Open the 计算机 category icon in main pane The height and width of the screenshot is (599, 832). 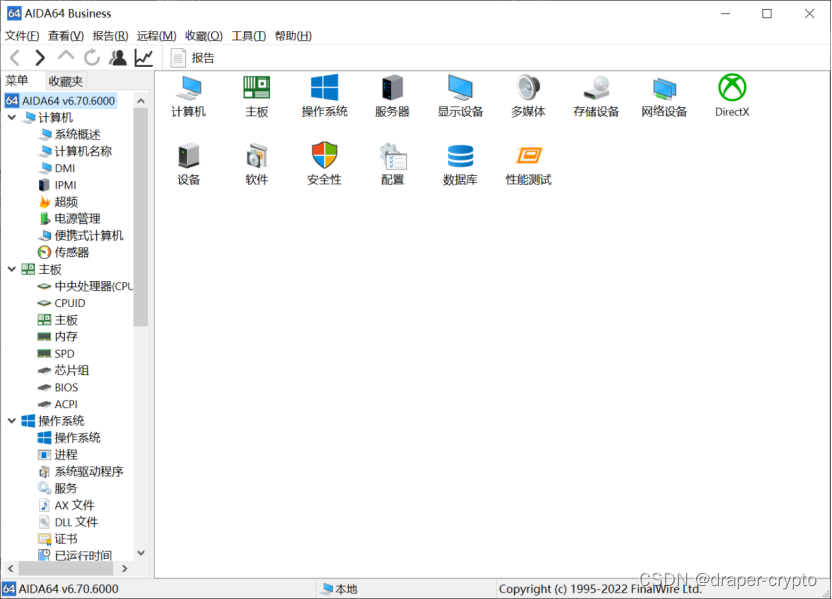188,97
